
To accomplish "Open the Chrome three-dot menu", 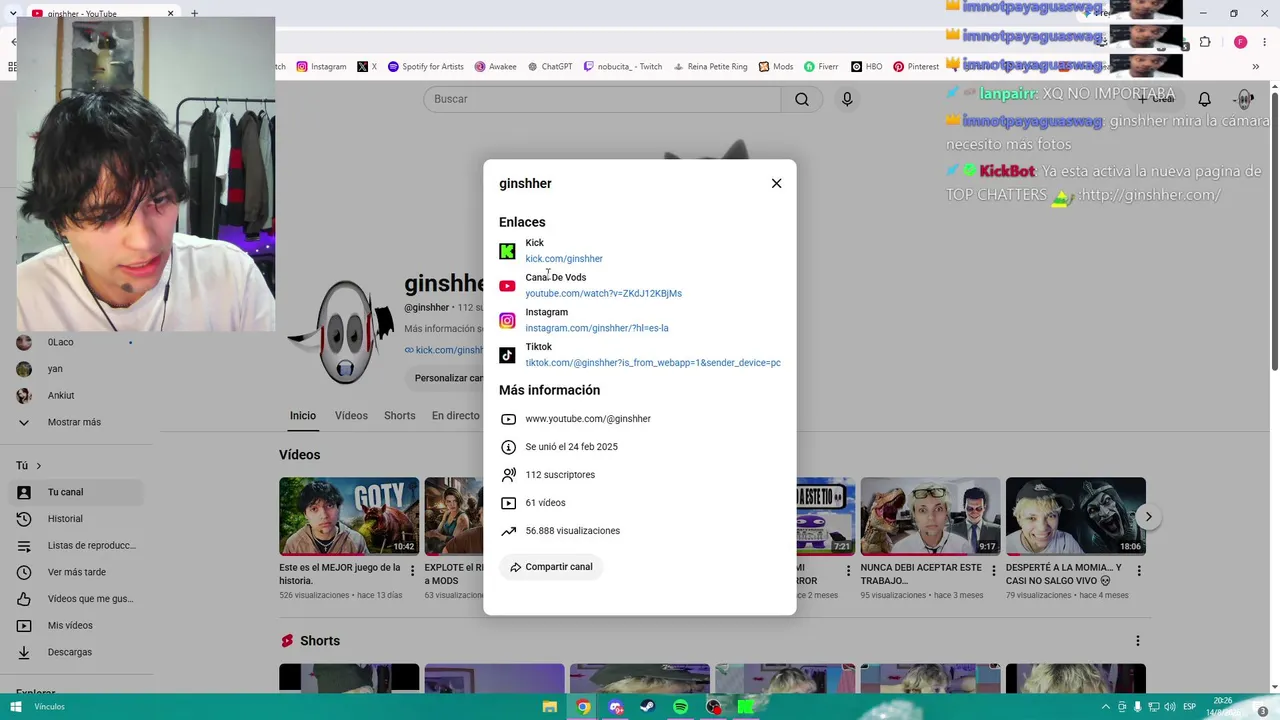I will [x=1265, y=42].
